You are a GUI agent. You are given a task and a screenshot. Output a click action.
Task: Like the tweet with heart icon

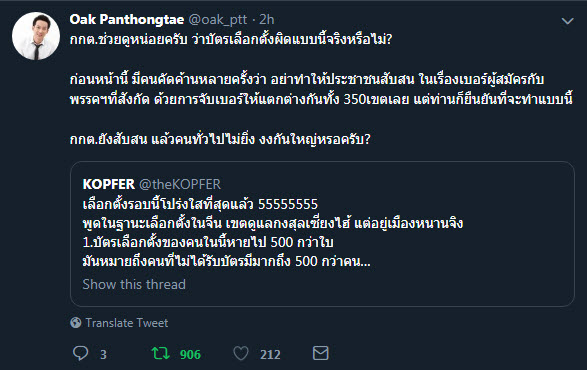tap(241, 353)
